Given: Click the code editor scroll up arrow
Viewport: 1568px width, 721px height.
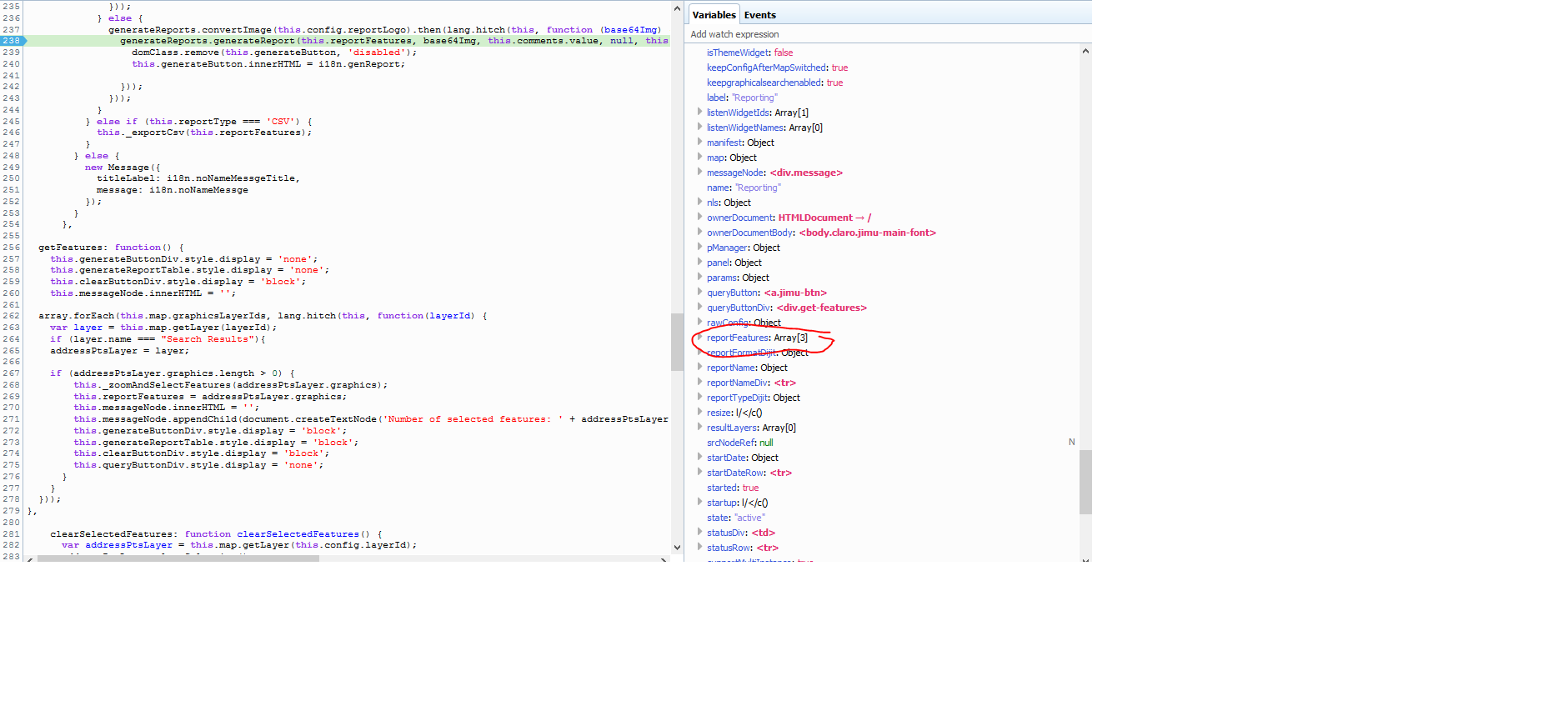Looking at the screenshot, I should (x=677, y=8).
